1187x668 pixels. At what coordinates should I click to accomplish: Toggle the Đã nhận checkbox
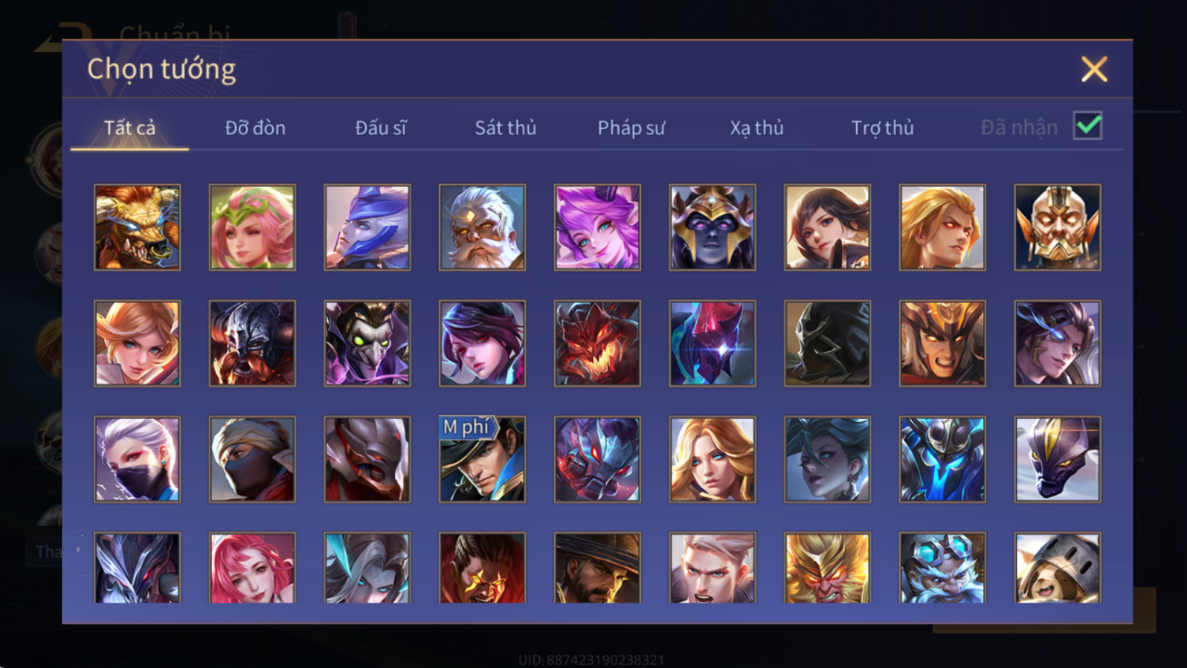click(x=1088, y=126)
